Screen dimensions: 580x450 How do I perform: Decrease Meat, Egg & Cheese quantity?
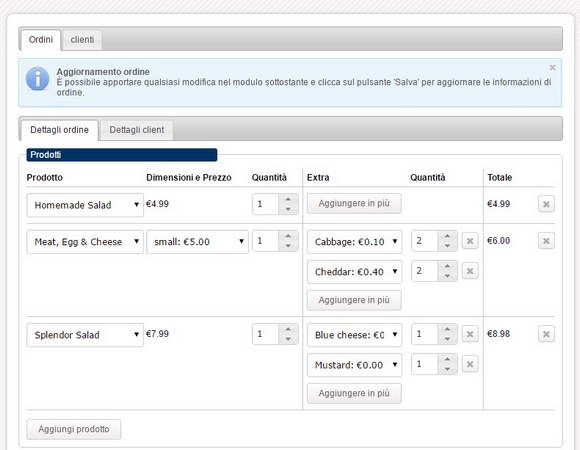[288, 246]
